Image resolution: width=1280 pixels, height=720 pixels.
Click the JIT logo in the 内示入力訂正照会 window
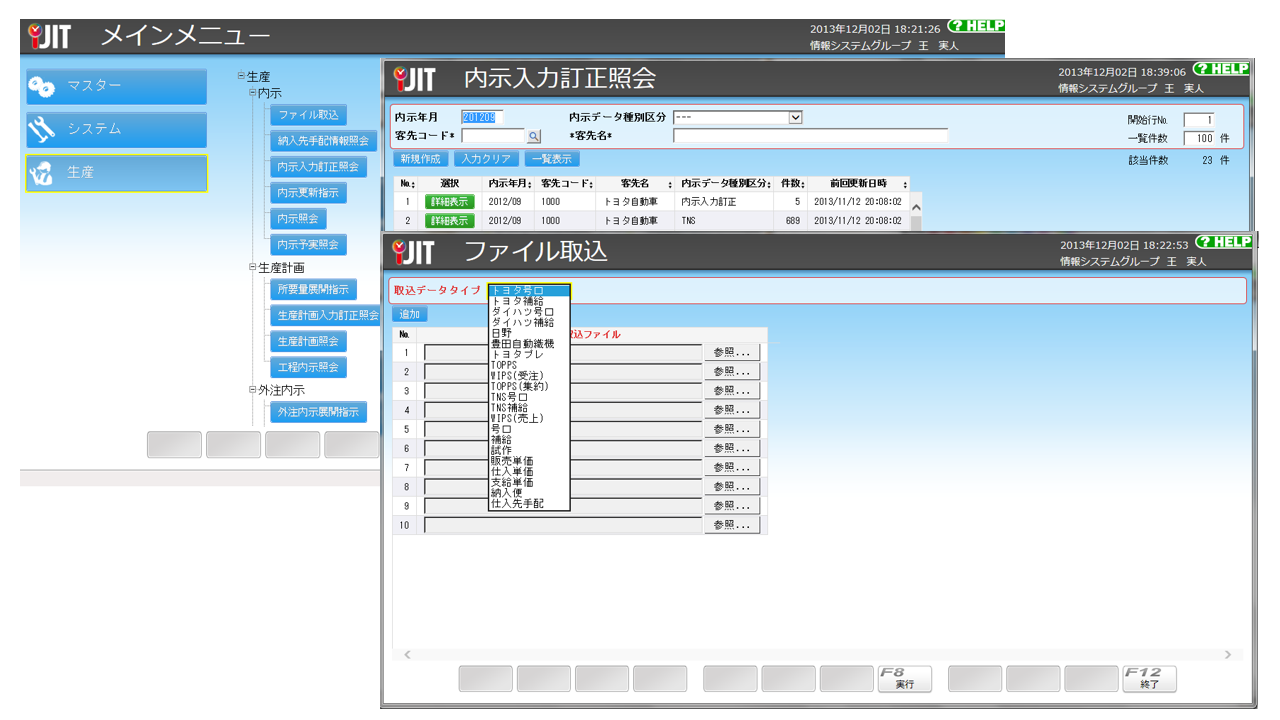click(x=414, y=79)
